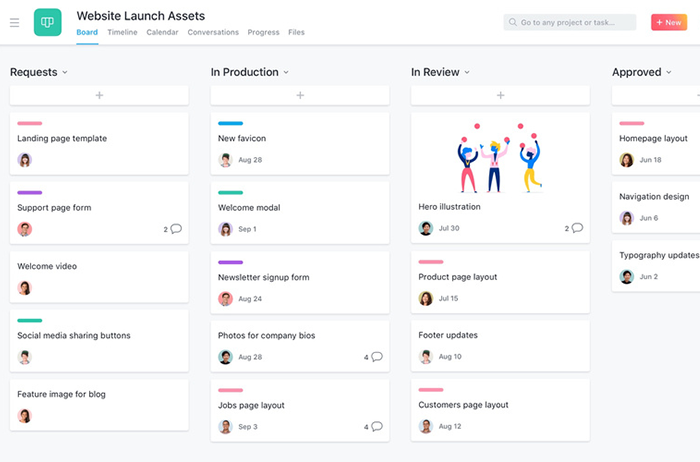Click assignee avatar on Jobs page layout
Image resolution: width=700 pixels, height=462 pixels.
[x=225, y=427]
